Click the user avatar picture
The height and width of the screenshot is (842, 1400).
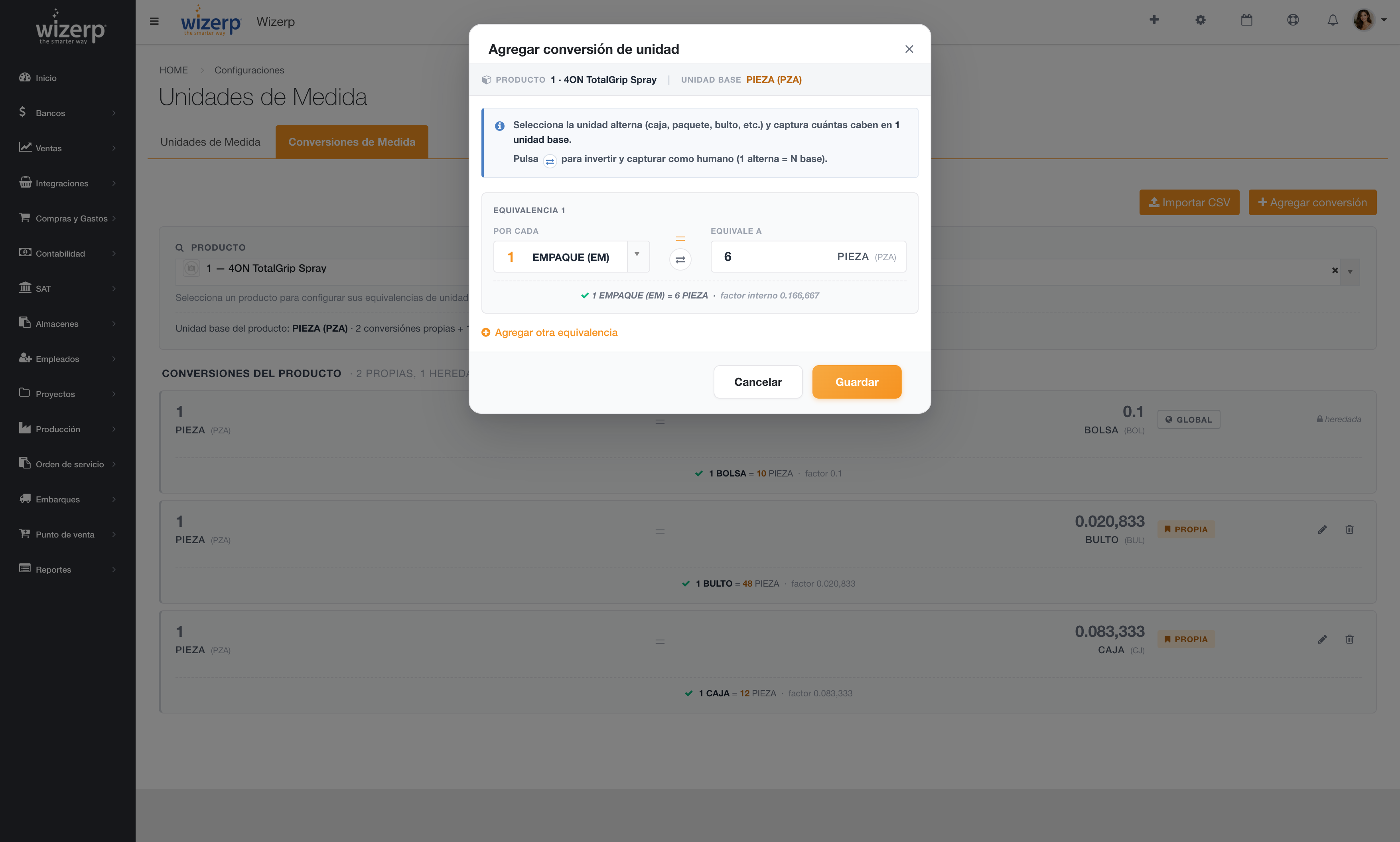click(1363, 20)
